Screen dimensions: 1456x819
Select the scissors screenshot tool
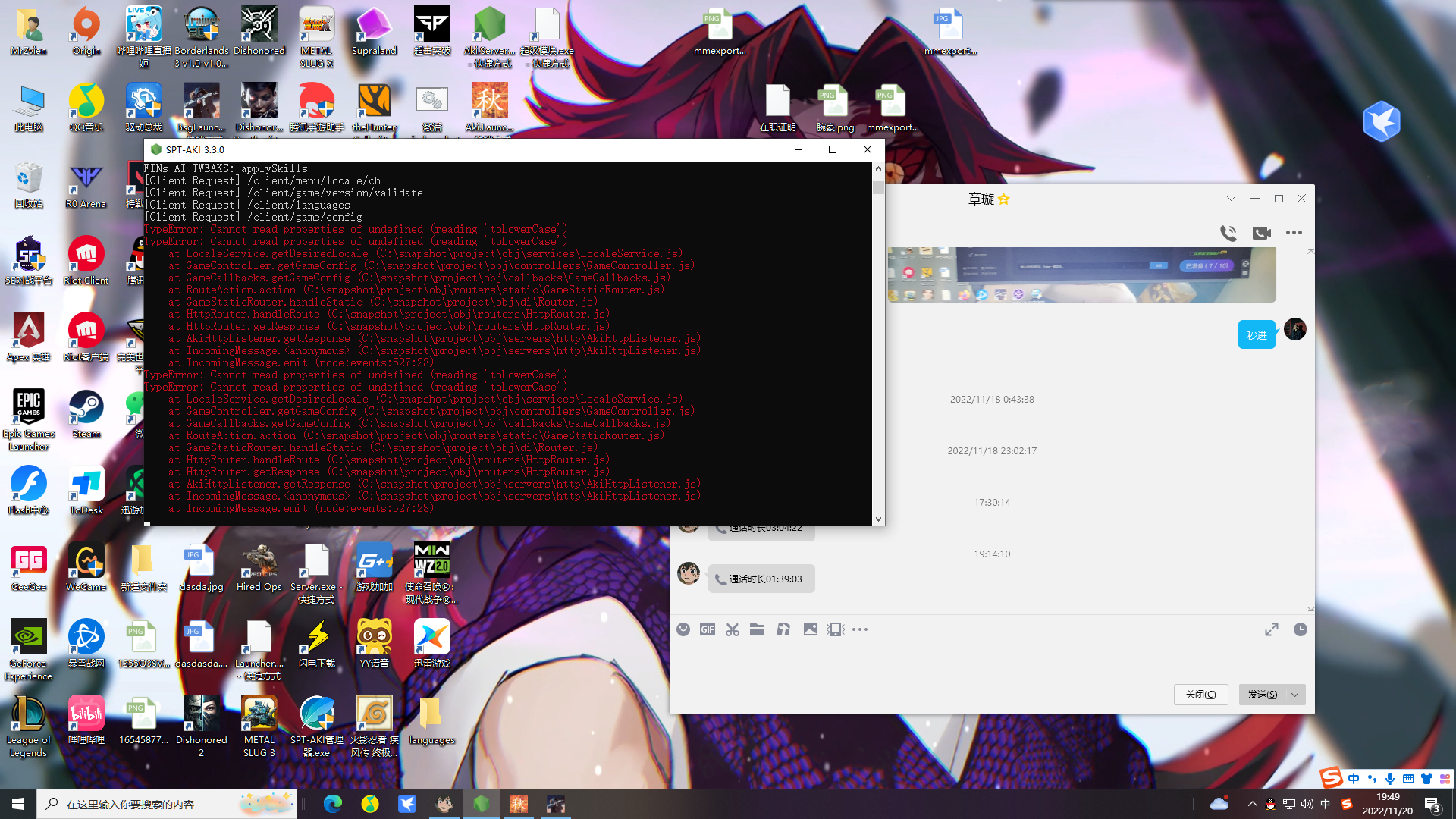732,629
